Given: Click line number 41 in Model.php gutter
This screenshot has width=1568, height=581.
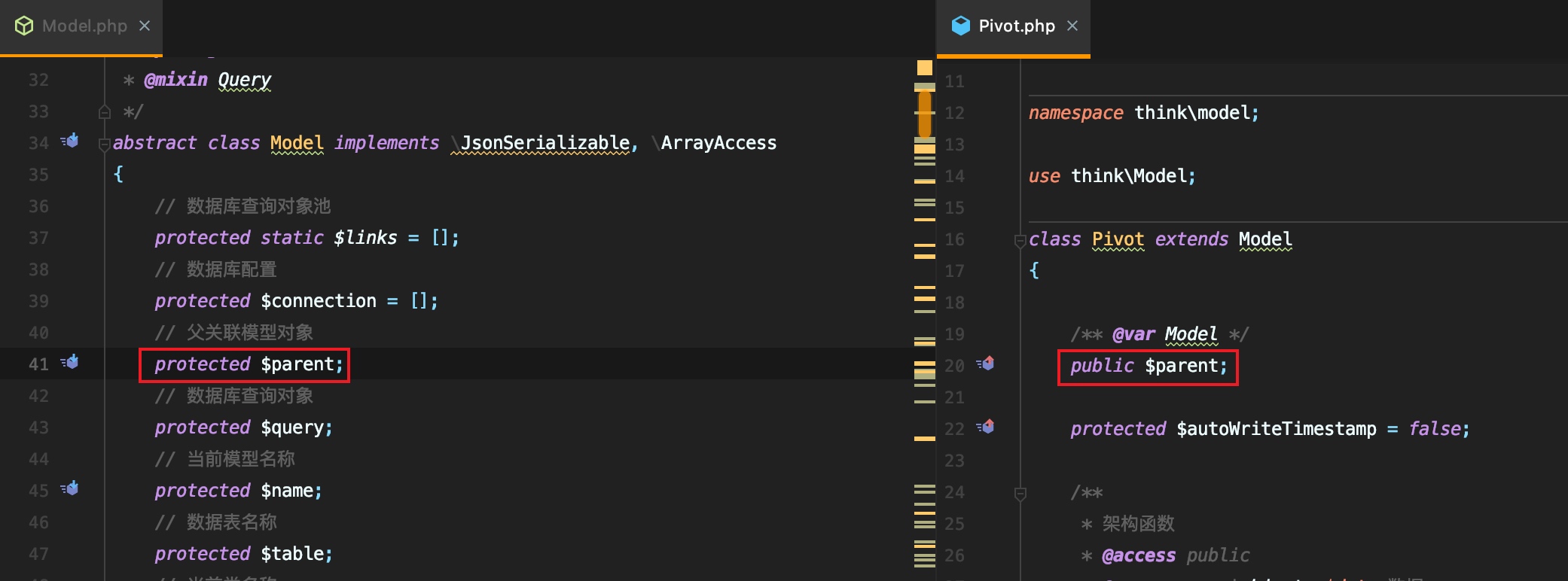Looking at the screenshot, I should [x=38, y=364].
